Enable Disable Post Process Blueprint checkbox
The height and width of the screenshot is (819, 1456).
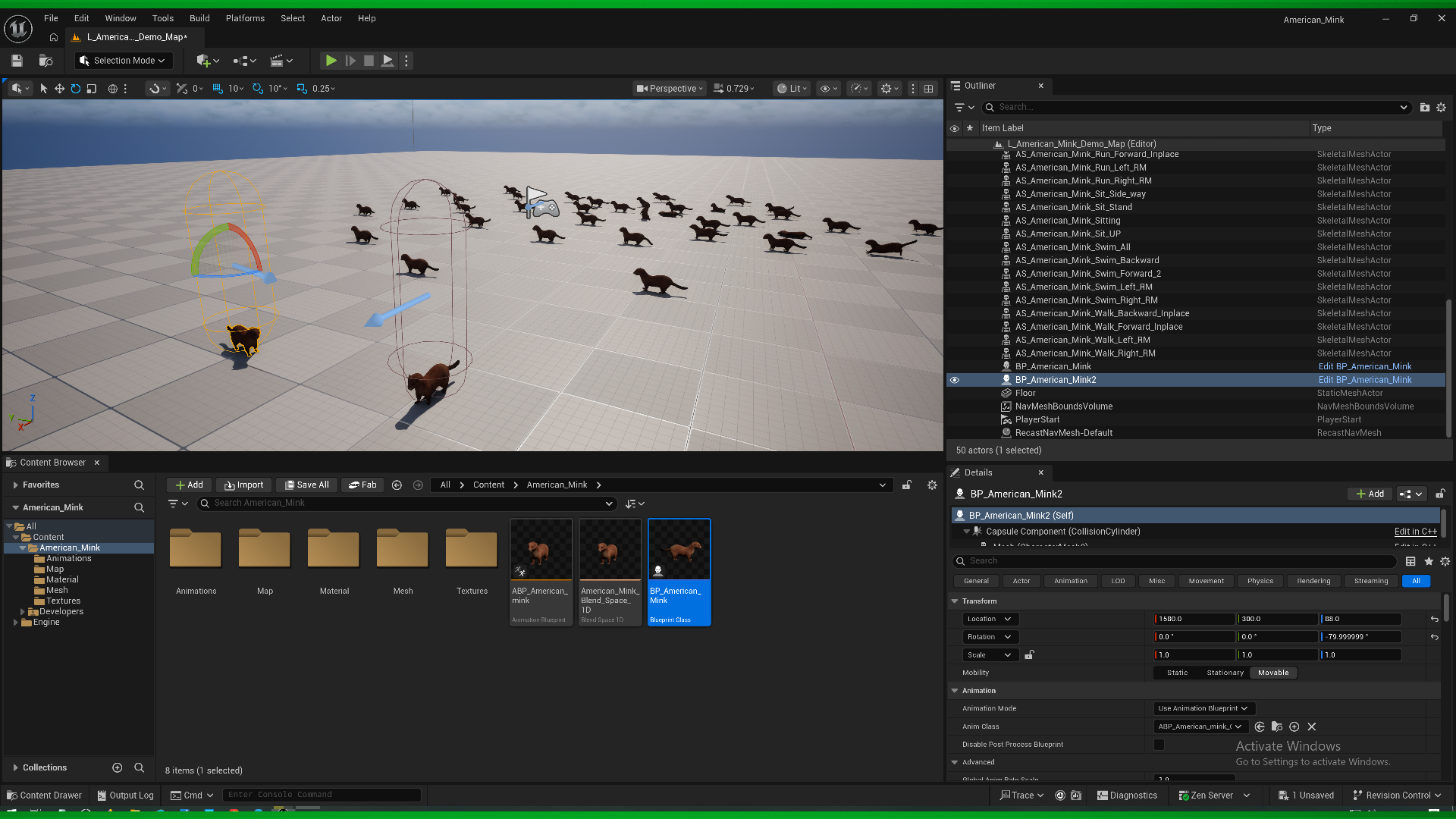click(1159, 745)
